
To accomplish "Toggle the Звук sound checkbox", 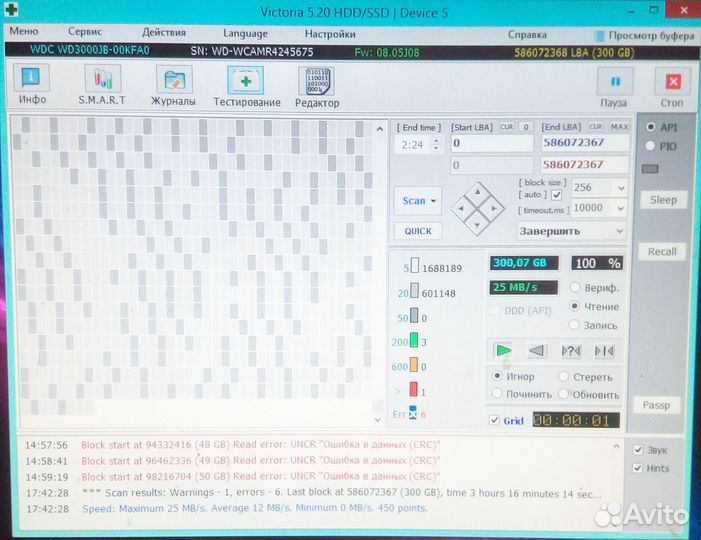I will [639, 450].
